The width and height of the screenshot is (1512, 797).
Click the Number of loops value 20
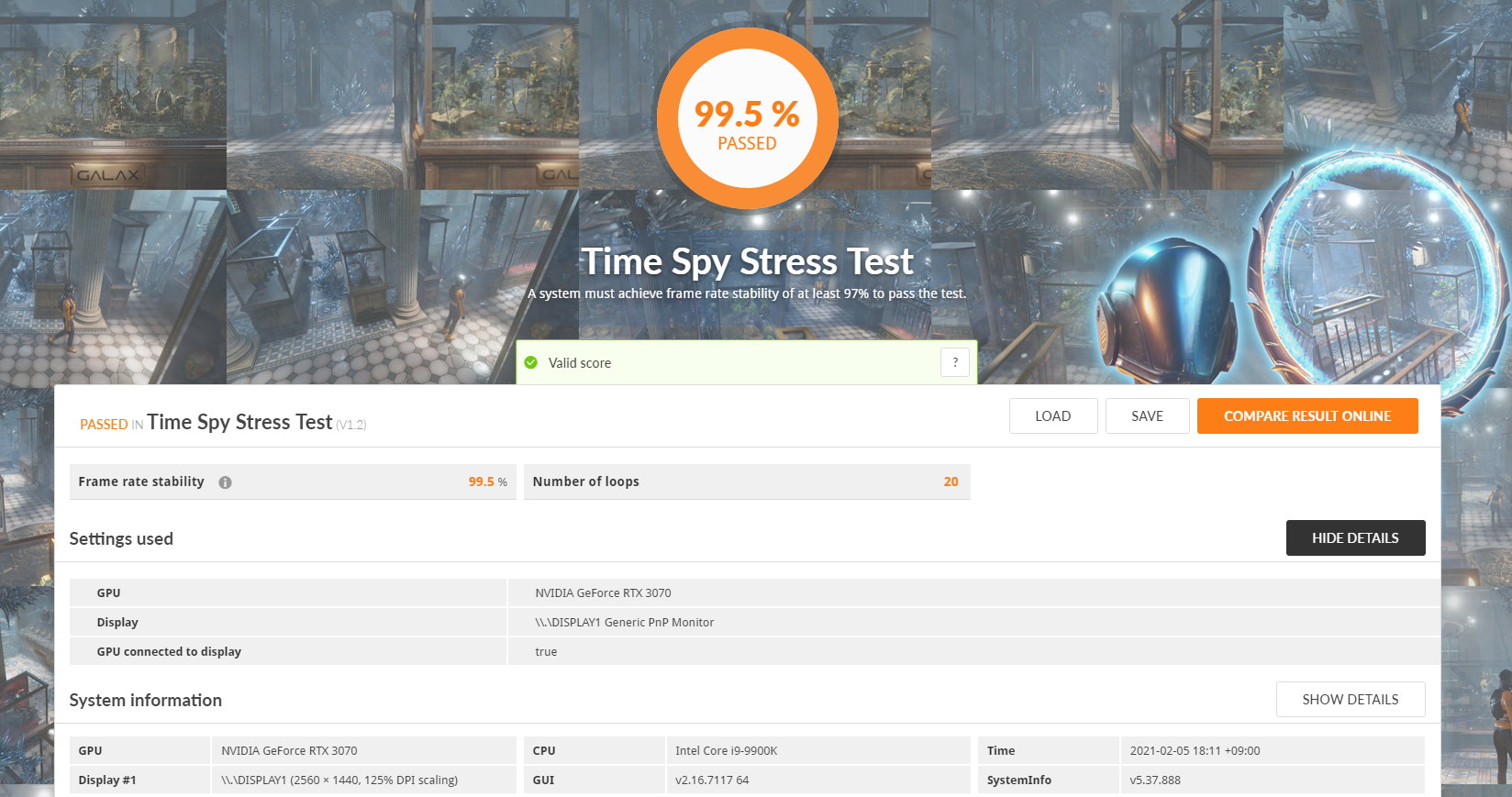click(951, 482)
